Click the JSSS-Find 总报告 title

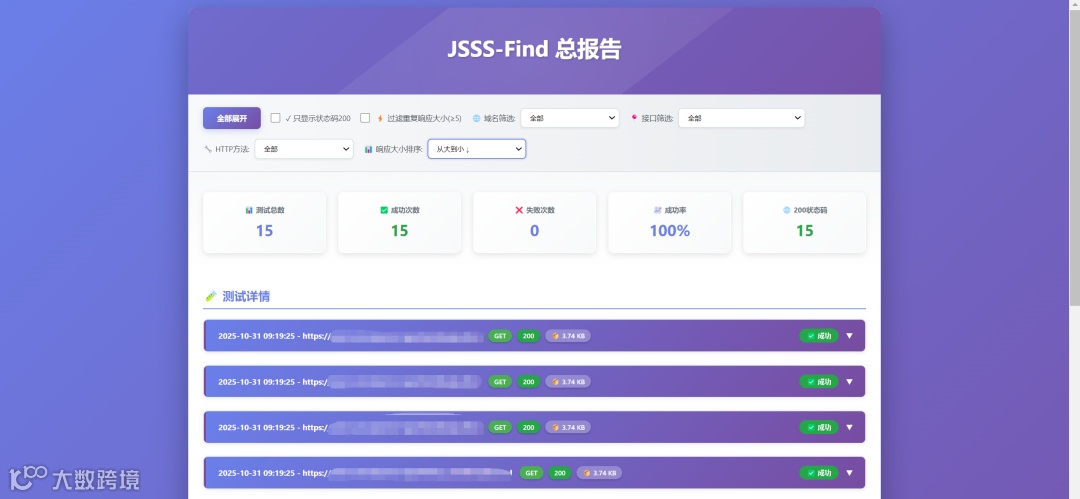pos(534,49)
